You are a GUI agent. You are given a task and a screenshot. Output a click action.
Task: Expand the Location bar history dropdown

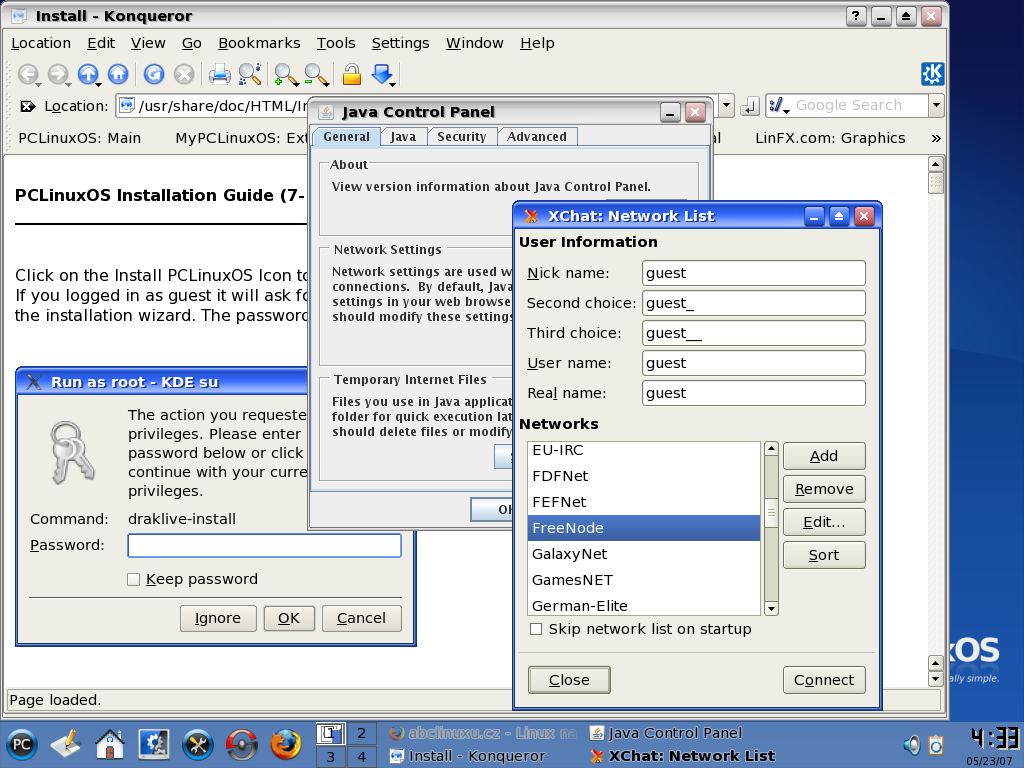click(727, 106)
